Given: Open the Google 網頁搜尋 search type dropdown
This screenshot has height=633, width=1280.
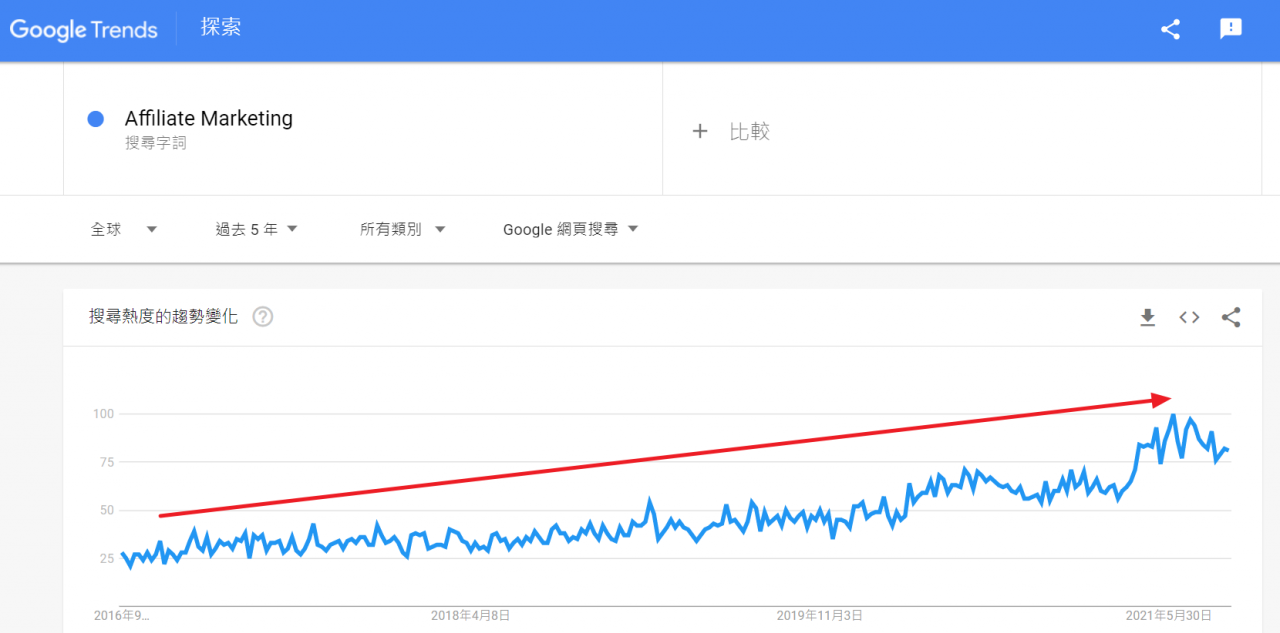Looking at the screenshot, I should 570,229.
